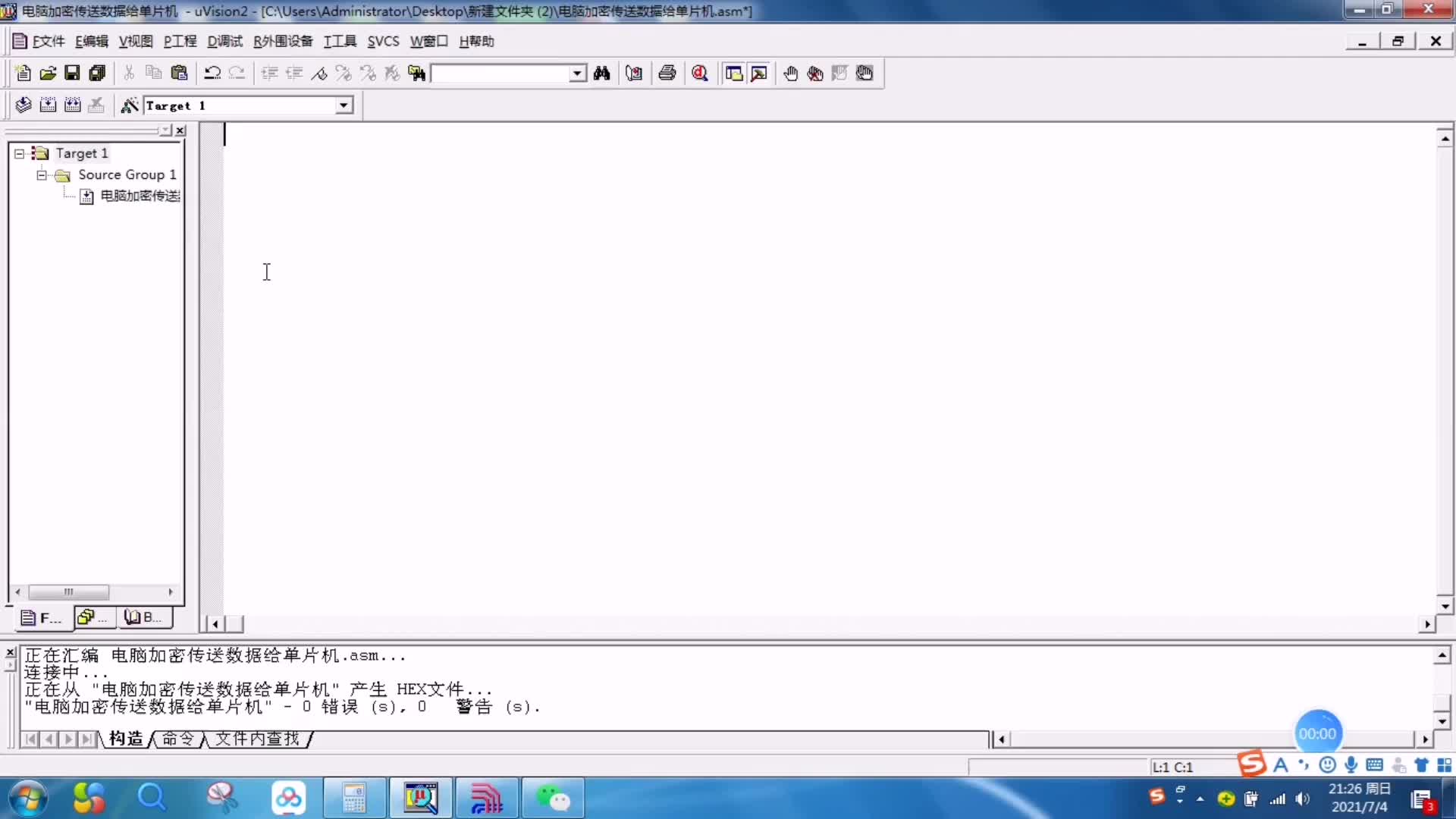Print the file with the printer icon
1456x819 pixels.
click(667, 73)
